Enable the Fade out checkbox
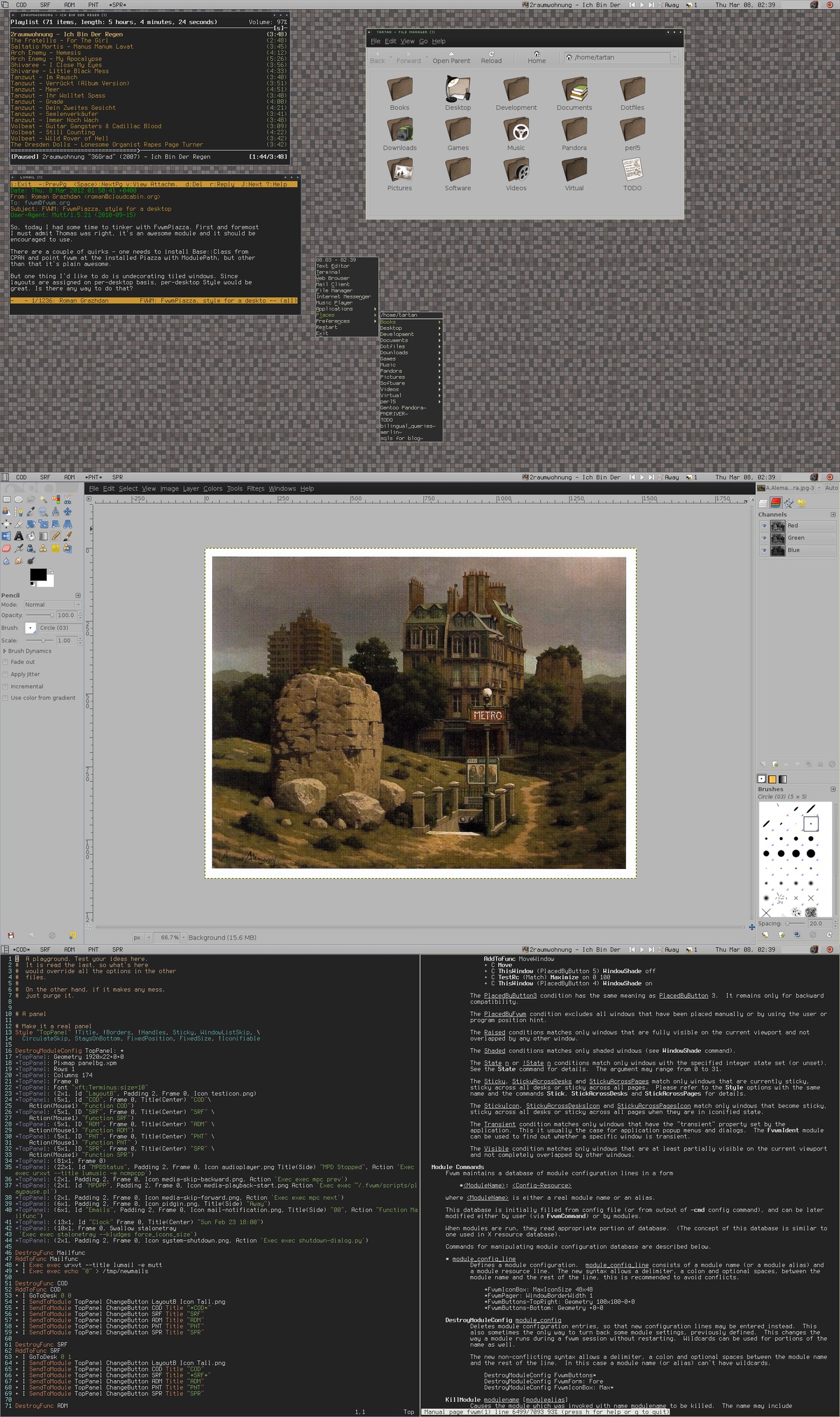This screenshot has height=1417, width=840. [x=6, y=662]
